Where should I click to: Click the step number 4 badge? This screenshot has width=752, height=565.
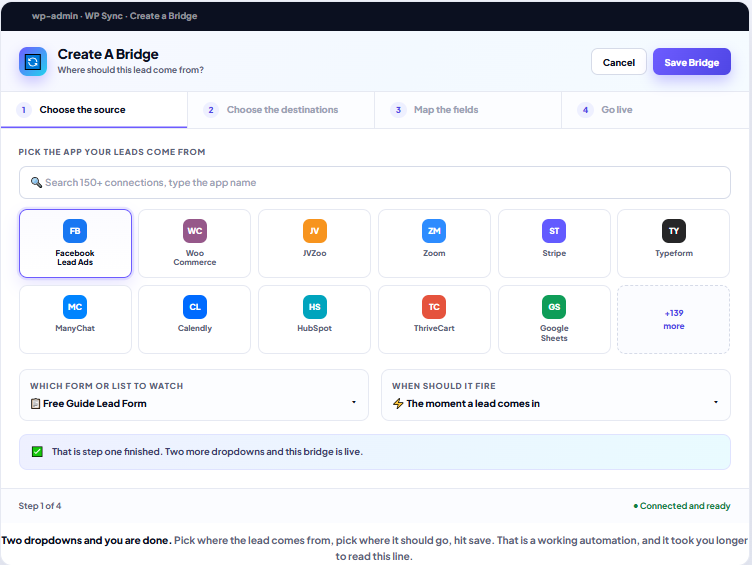(585, 110)
